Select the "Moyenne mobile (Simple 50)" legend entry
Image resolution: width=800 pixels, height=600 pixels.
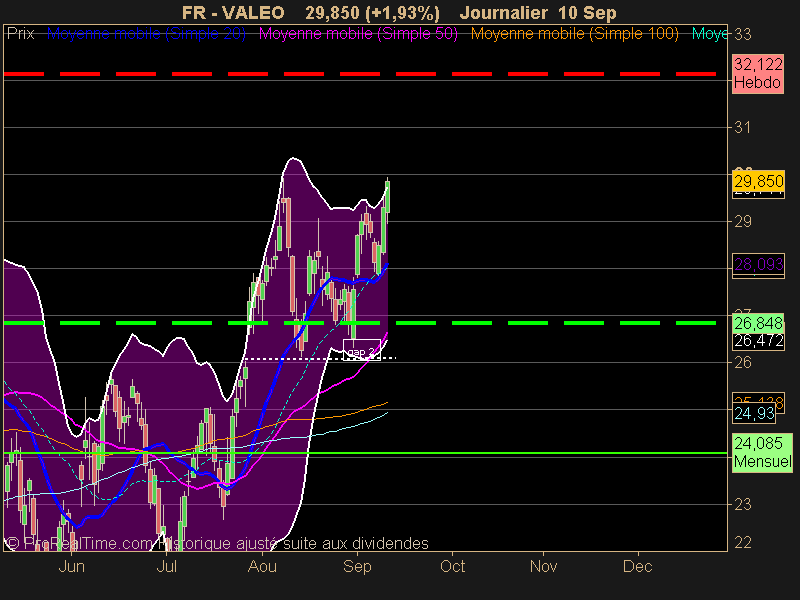(x=358, y=34)
